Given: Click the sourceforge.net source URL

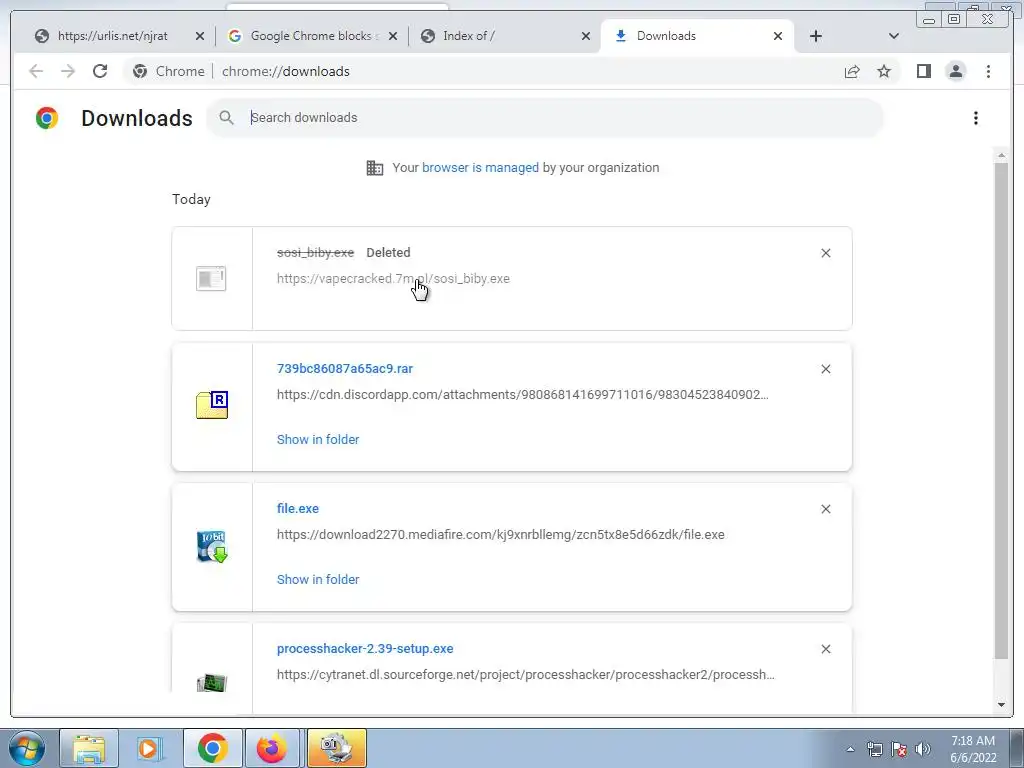Looking at the screenshot, I should pyautogui.click(x=526, y=675).
